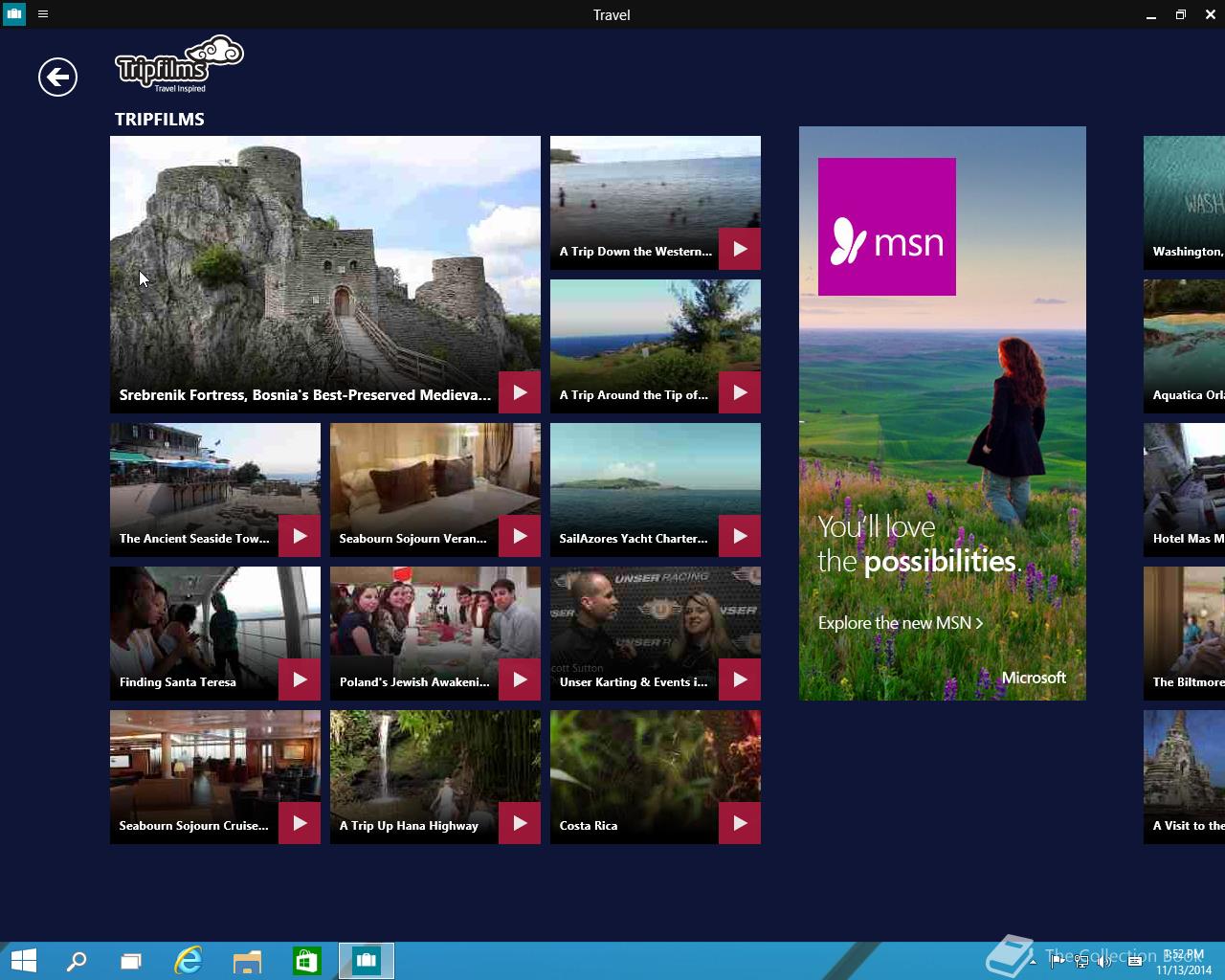Viewport: 1225px width, 980px height.
Task: Open the Aquatica Orlando tile
Action: 1184,346
